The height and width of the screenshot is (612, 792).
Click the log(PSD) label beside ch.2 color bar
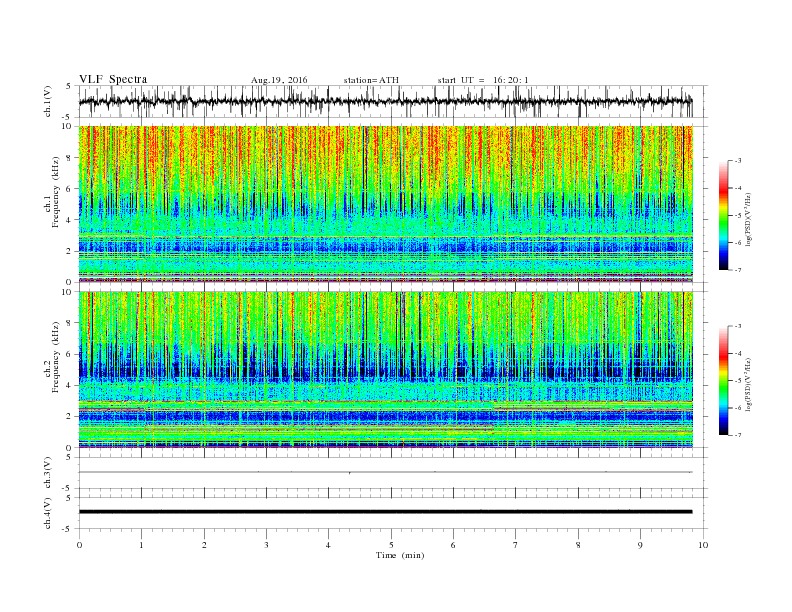point(750,384)
